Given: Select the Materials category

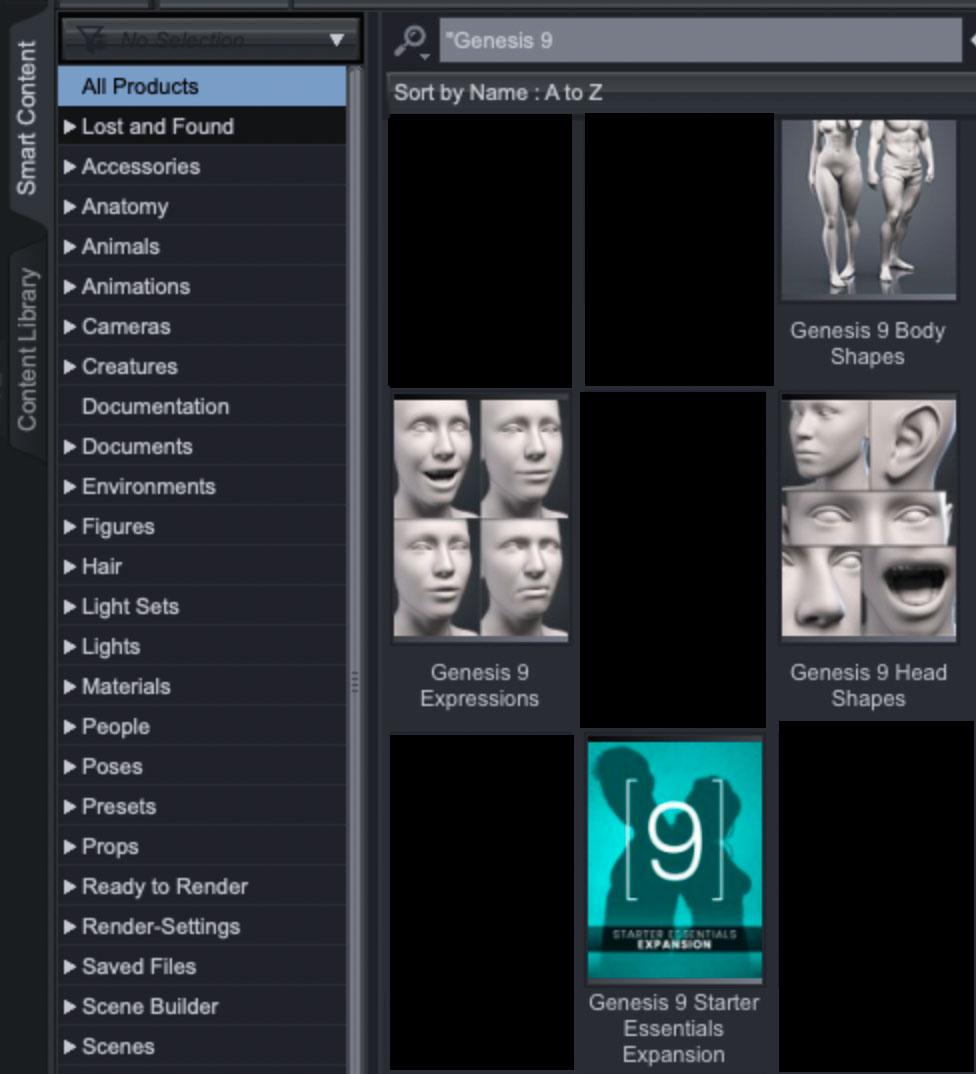Looking at the screenshot, I should click(x=202, y=686).
